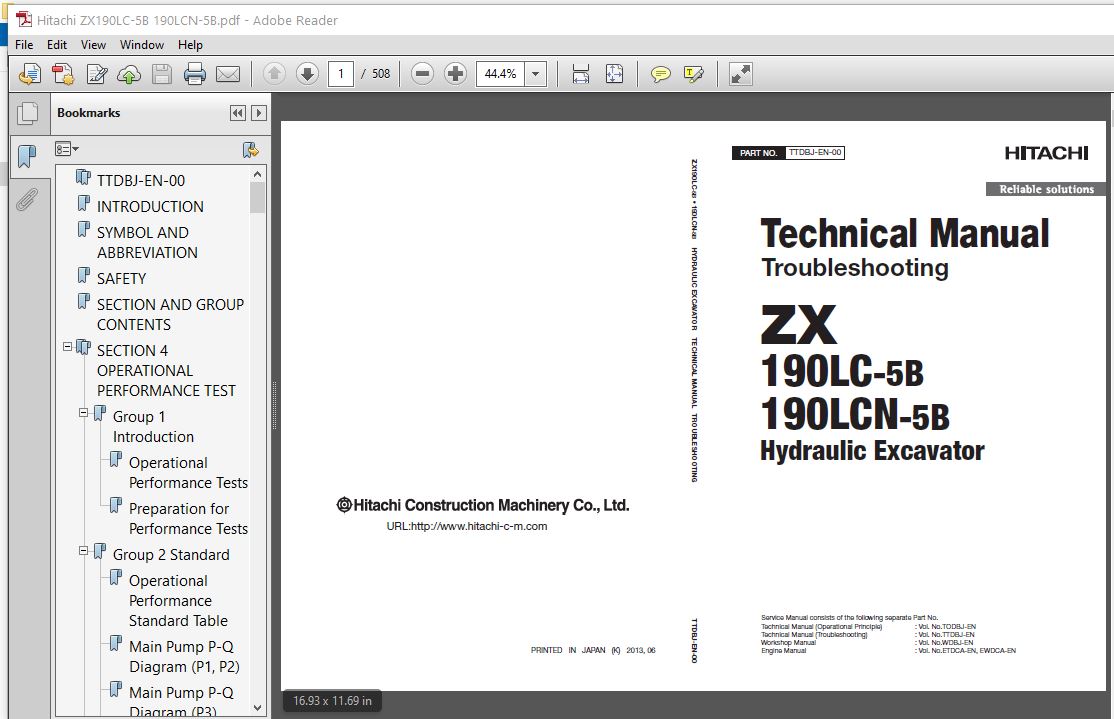Click the find current bookmark icon
Screen dimensions: 1114x719
(250, 150)
